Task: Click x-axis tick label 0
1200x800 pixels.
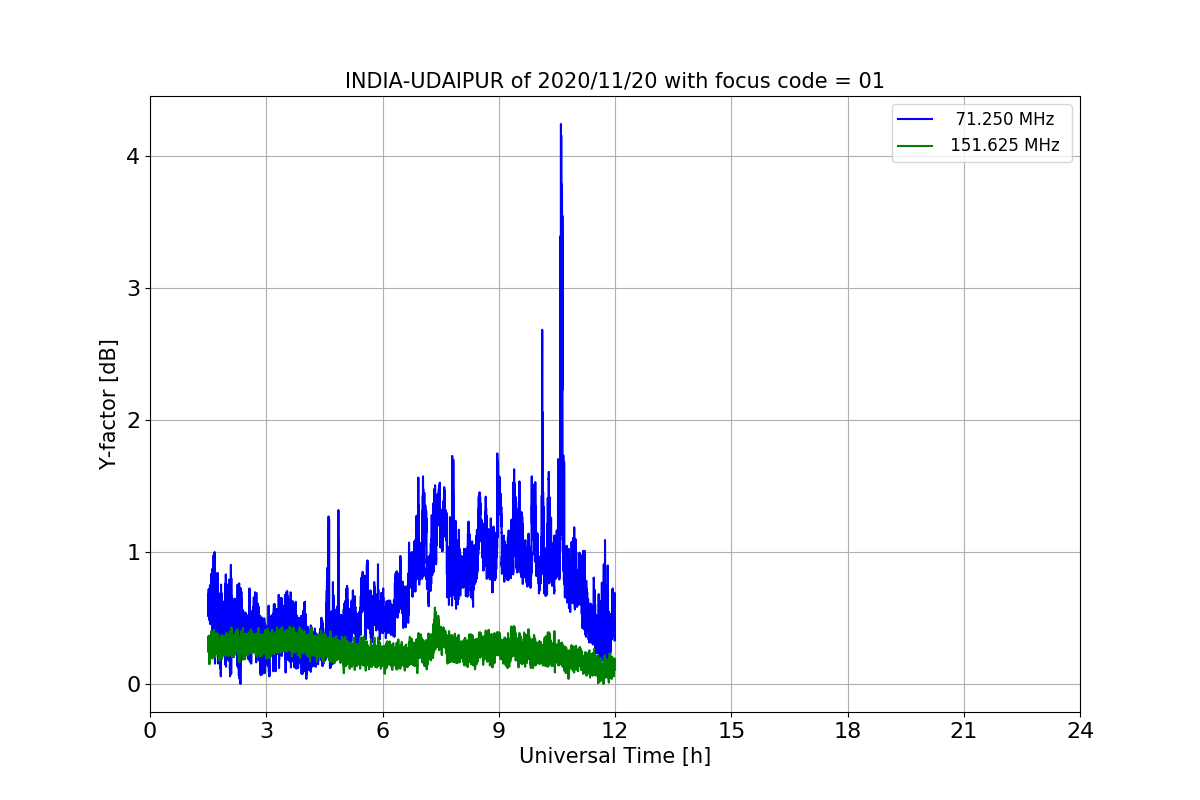Action: [x=150, y=731]
